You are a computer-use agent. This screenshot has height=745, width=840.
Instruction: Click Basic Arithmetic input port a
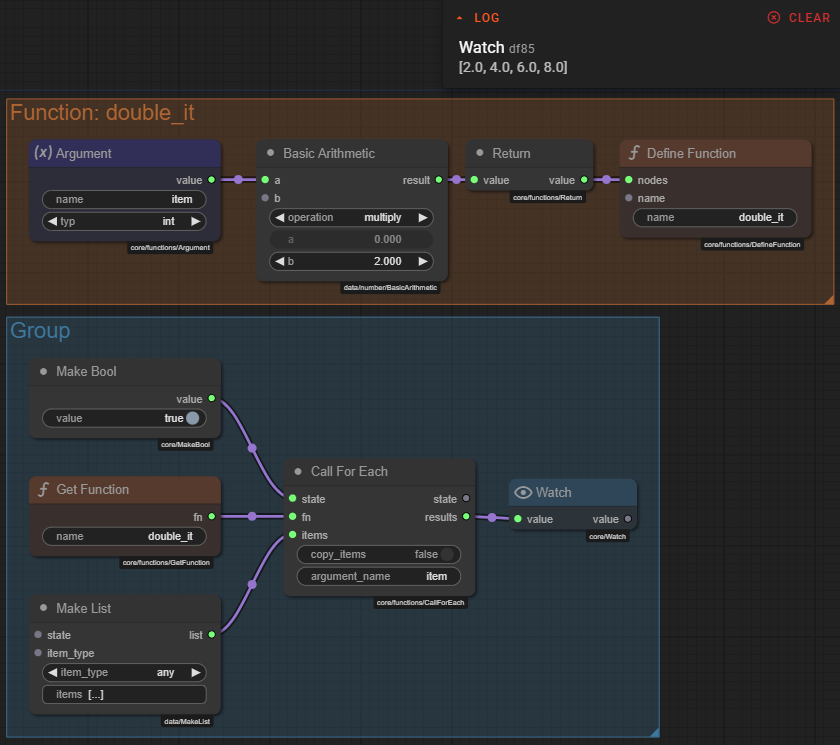(x=265, y=179)
